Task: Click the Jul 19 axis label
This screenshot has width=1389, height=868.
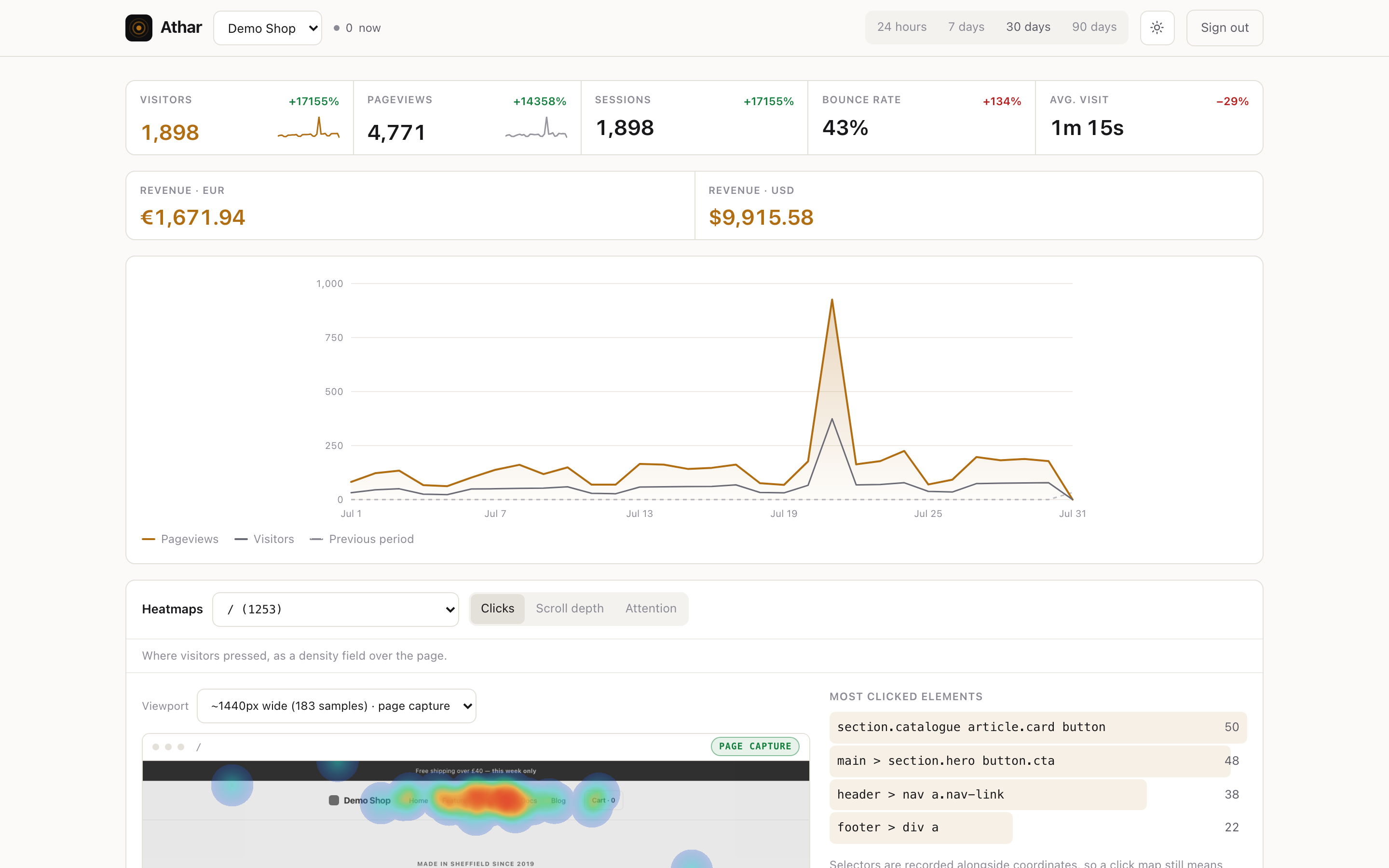Action: [x=783, y=513]
